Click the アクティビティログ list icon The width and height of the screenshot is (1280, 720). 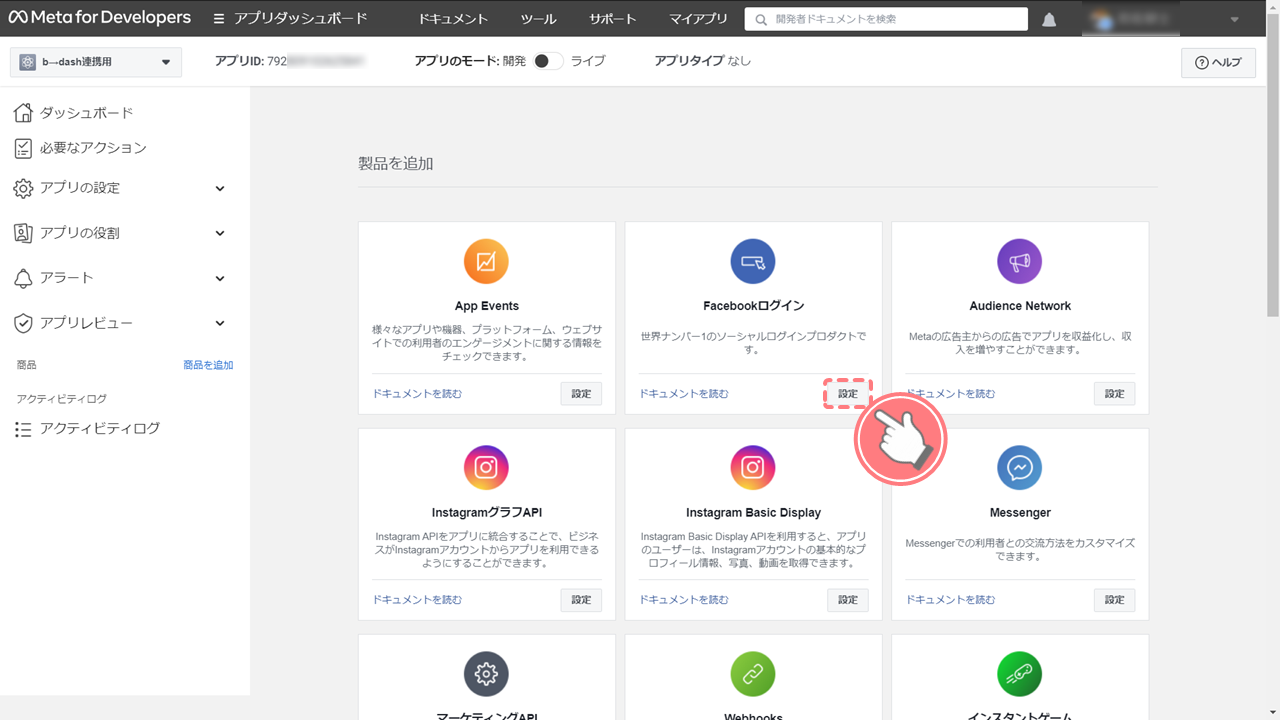(23, 429)
